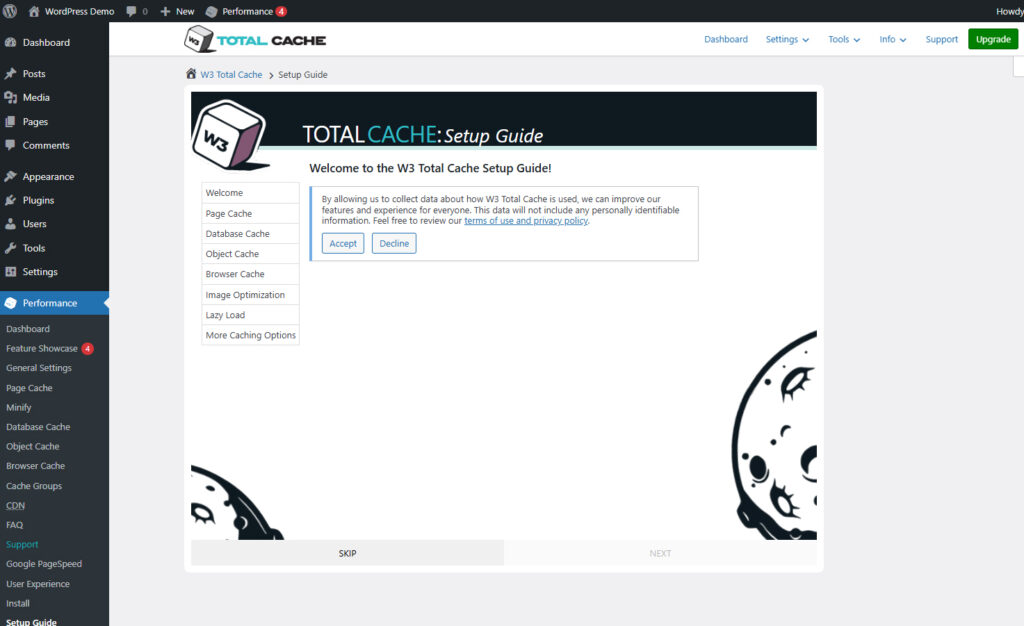Open Dashboard in Performance submenu
The image size is (1024, 626).
pyautogui.click(x=28, y=329)
